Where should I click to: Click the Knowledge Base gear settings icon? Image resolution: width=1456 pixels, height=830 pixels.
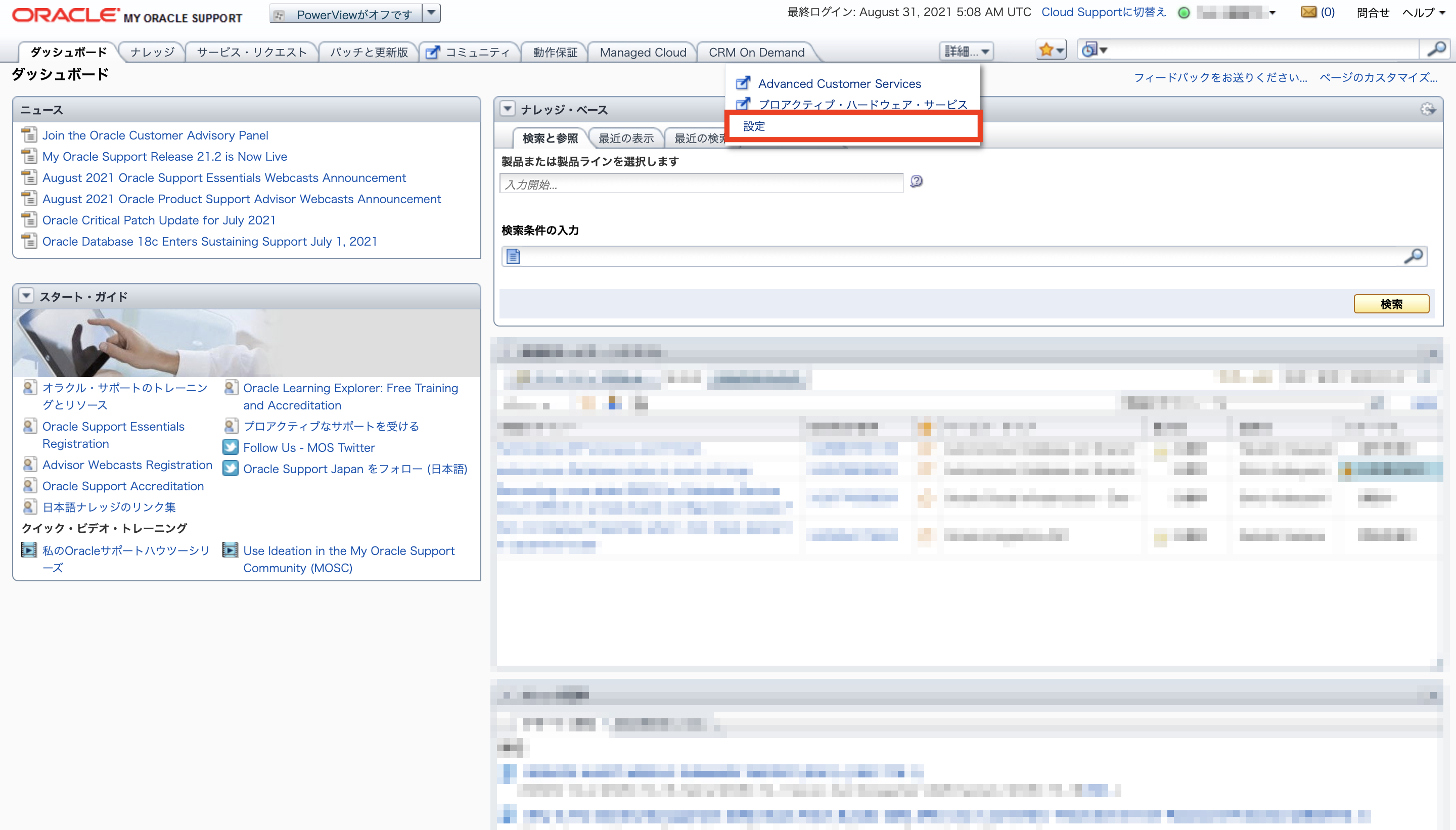coord(1428,109)
